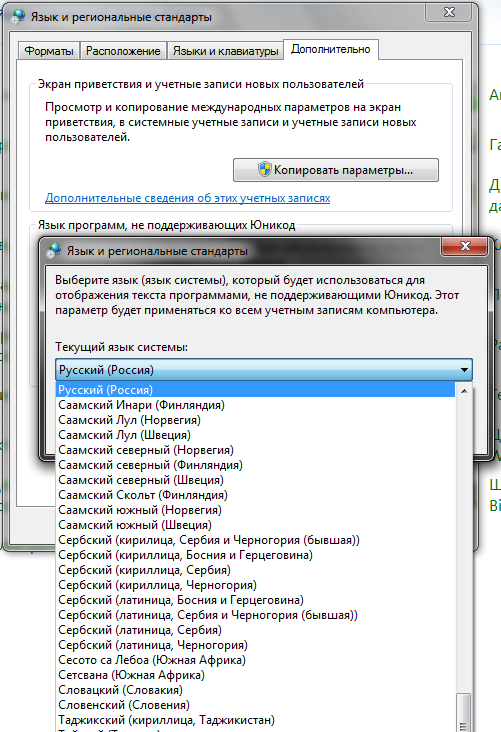
Task: Switch to the Форматы tab
Action: click(49, 50)
